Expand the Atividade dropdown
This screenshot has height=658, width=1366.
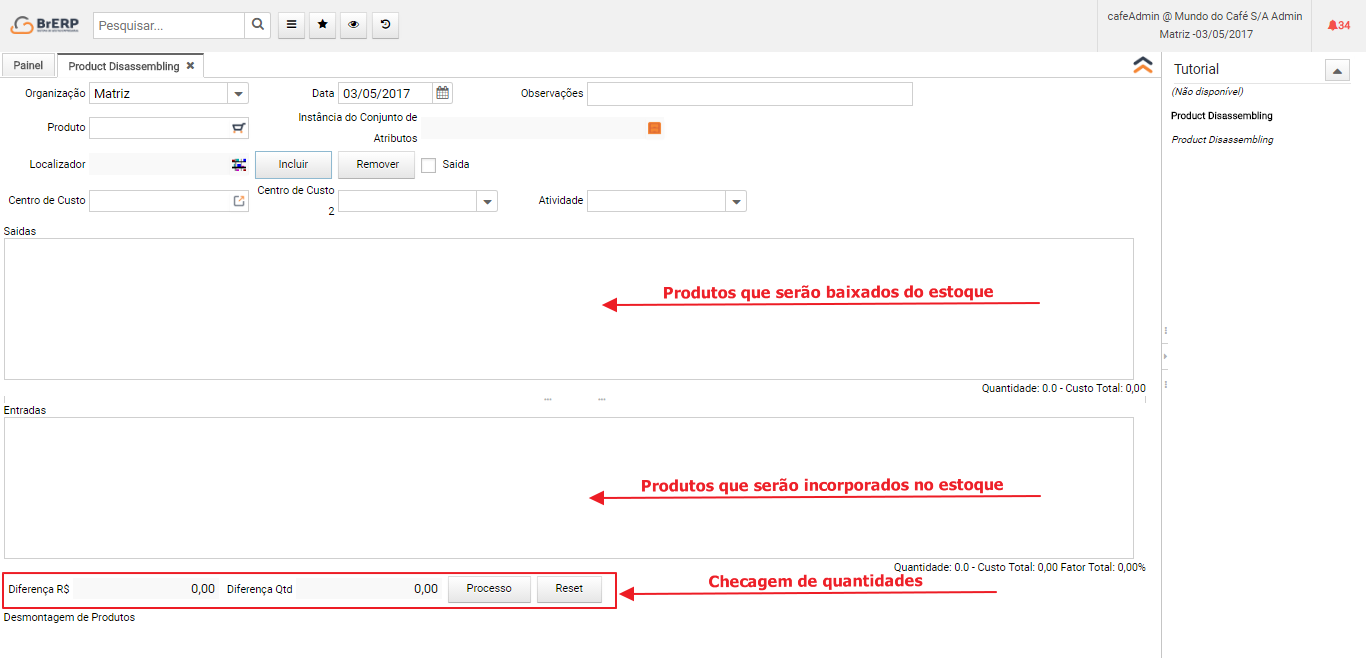coord(736,202)
